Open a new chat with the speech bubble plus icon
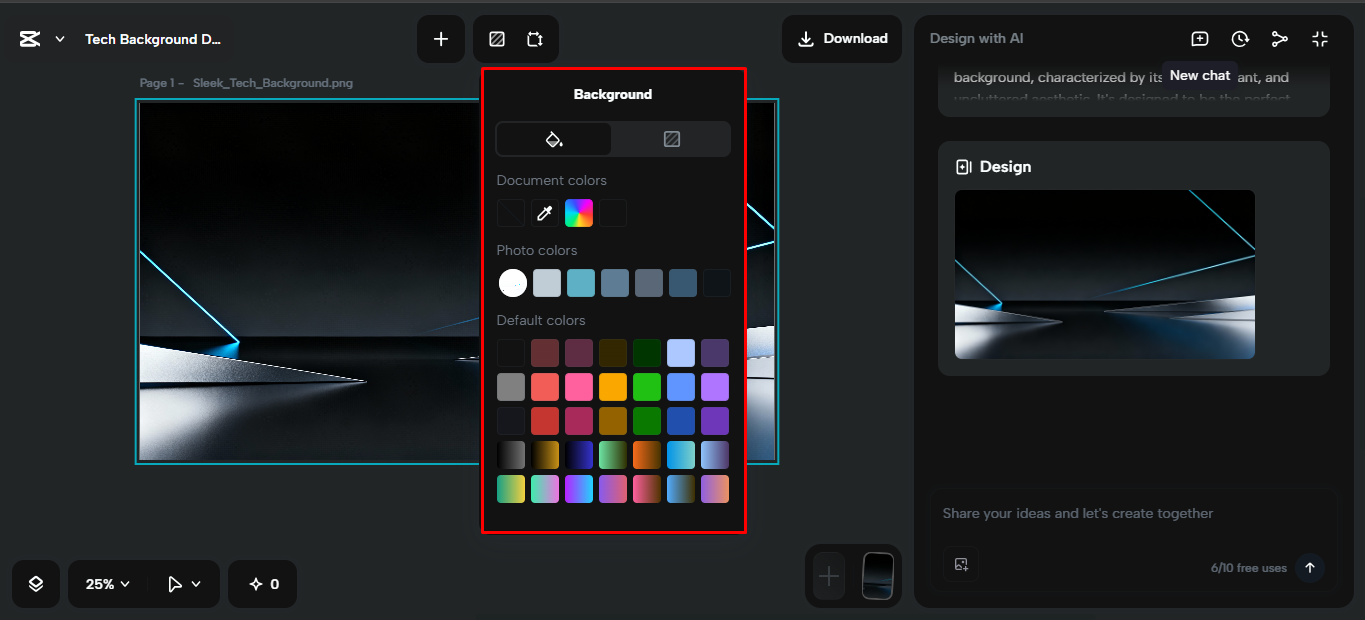This screenshot has height=620, width=1365. tap(1199, 38)
